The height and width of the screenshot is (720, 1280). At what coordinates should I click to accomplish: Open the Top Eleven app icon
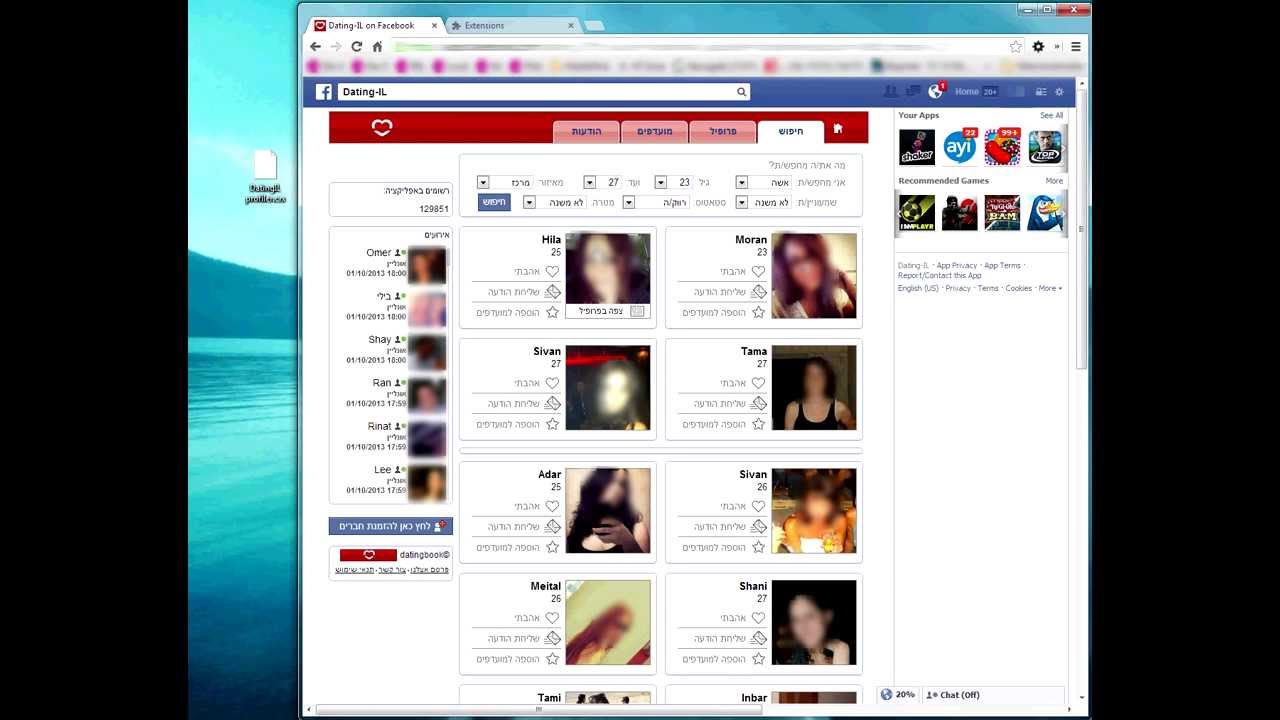click(x=1045, y=147)
